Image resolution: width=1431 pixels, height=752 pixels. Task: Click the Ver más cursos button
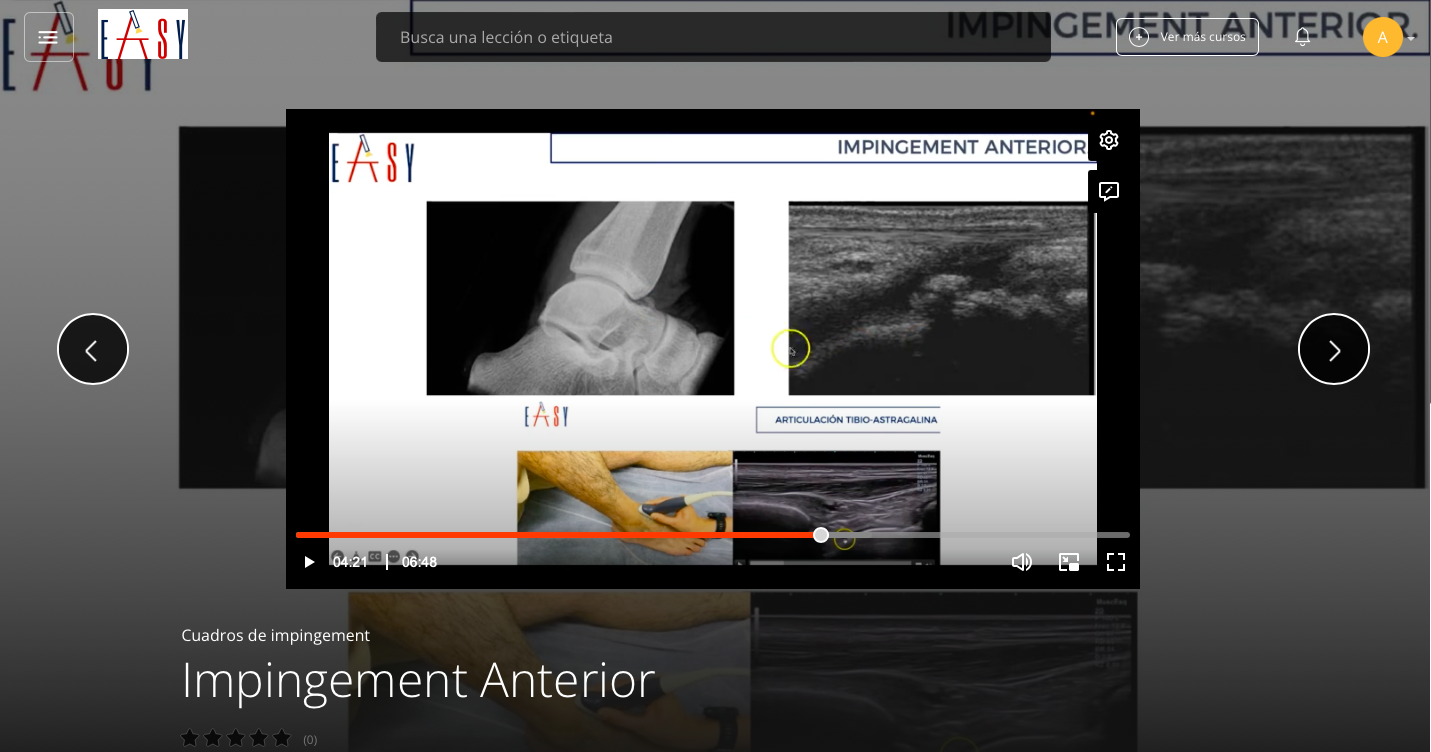tap(1187, 36)
